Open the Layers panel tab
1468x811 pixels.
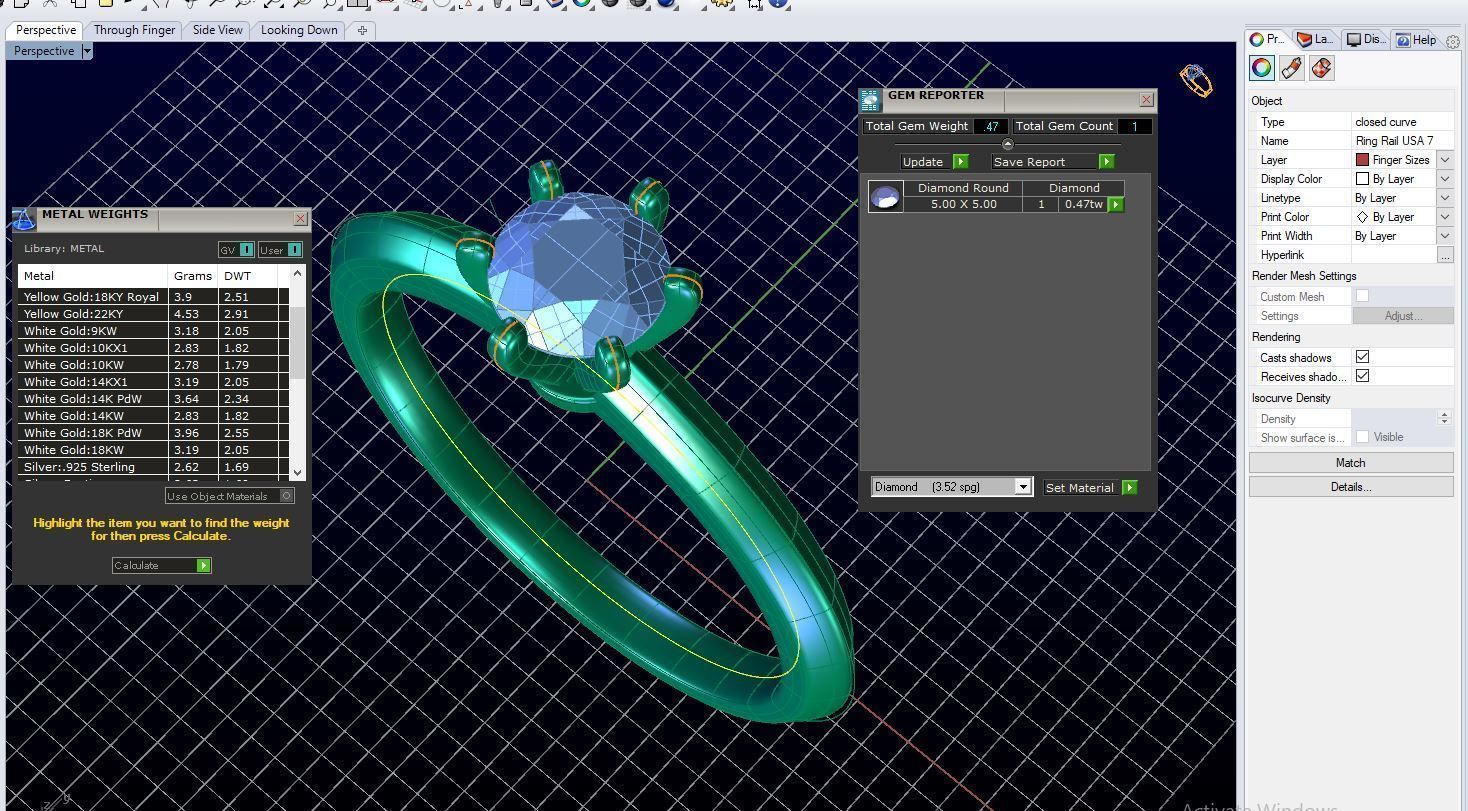(1315, 40)
